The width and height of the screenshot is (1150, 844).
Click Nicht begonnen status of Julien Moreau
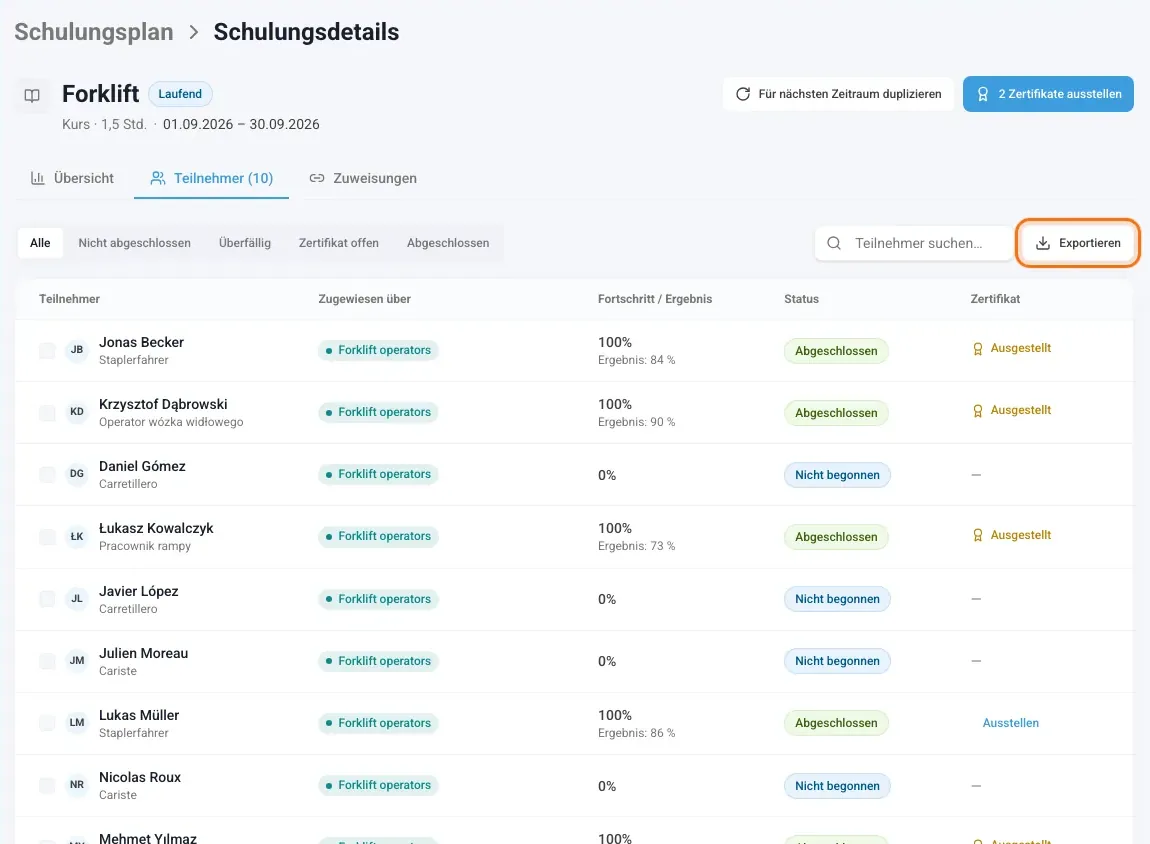pyautogui.click(x=838, y=661)
